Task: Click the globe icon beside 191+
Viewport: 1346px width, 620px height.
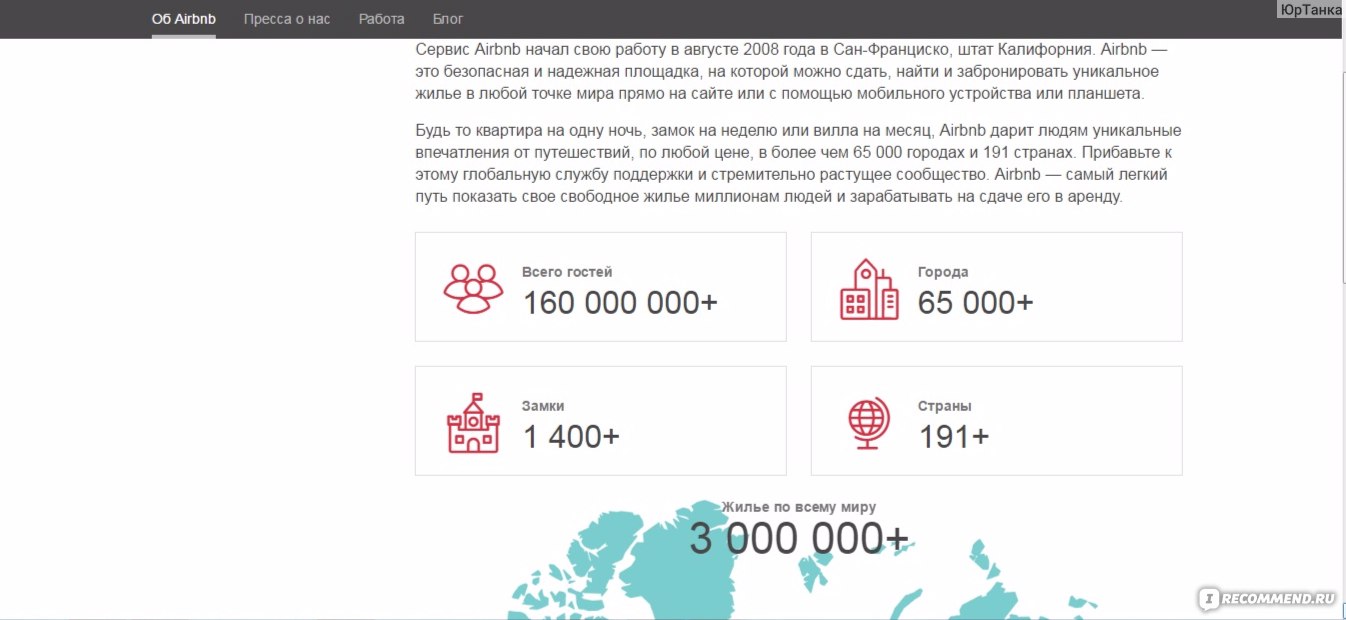Action: tap(868, 423)
